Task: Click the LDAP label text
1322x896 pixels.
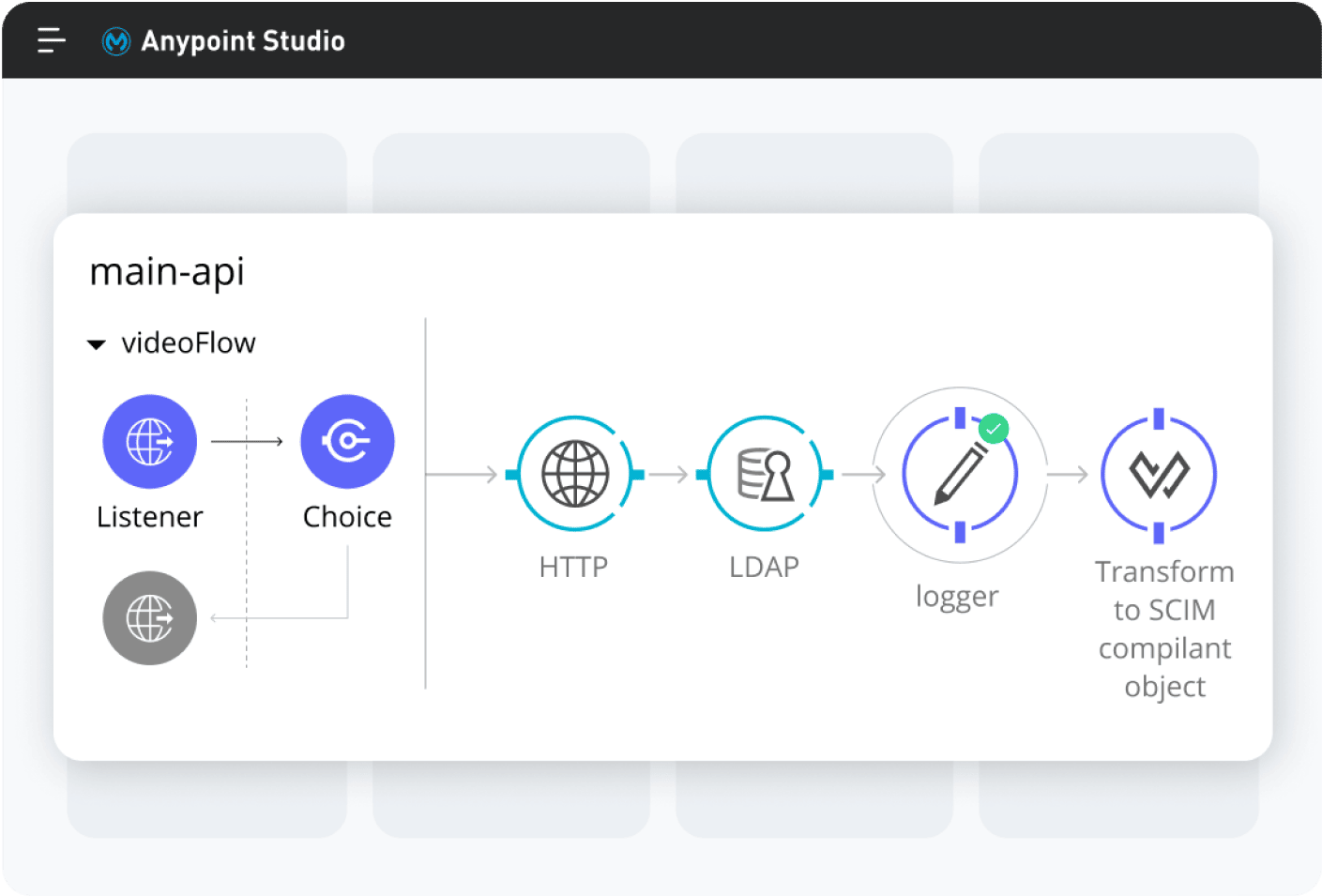Action: pyautogui.click(x=765, y=567)
